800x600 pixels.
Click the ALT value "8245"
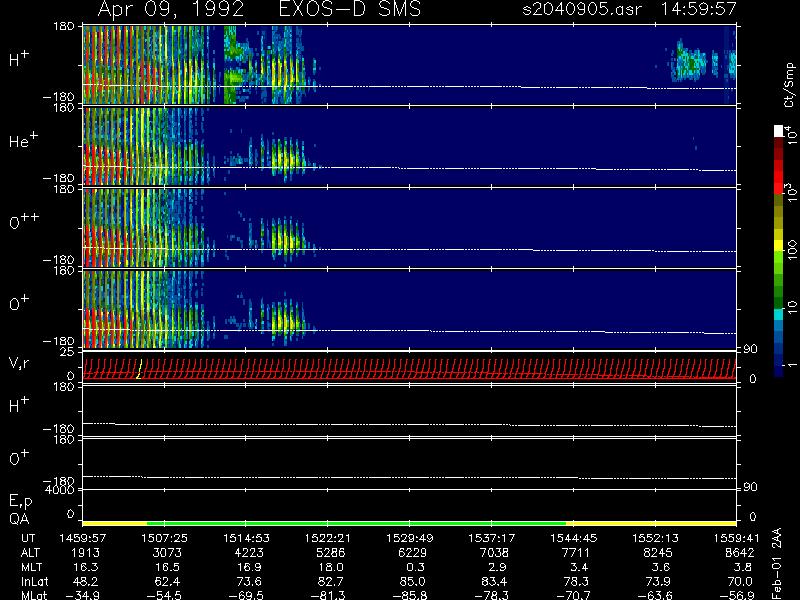click(658, 553)
